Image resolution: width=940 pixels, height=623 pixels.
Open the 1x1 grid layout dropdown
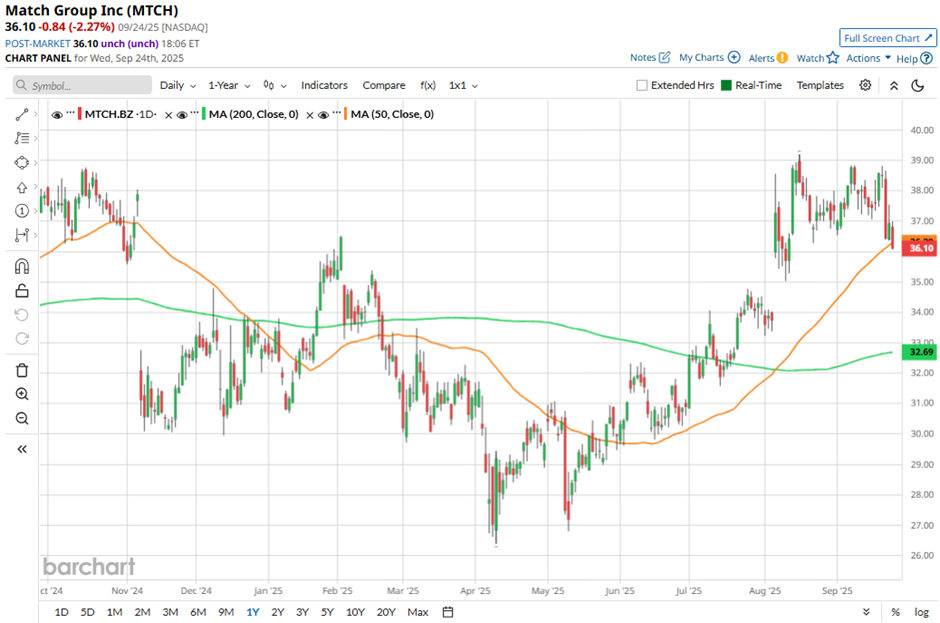click(x=463, y=86)
